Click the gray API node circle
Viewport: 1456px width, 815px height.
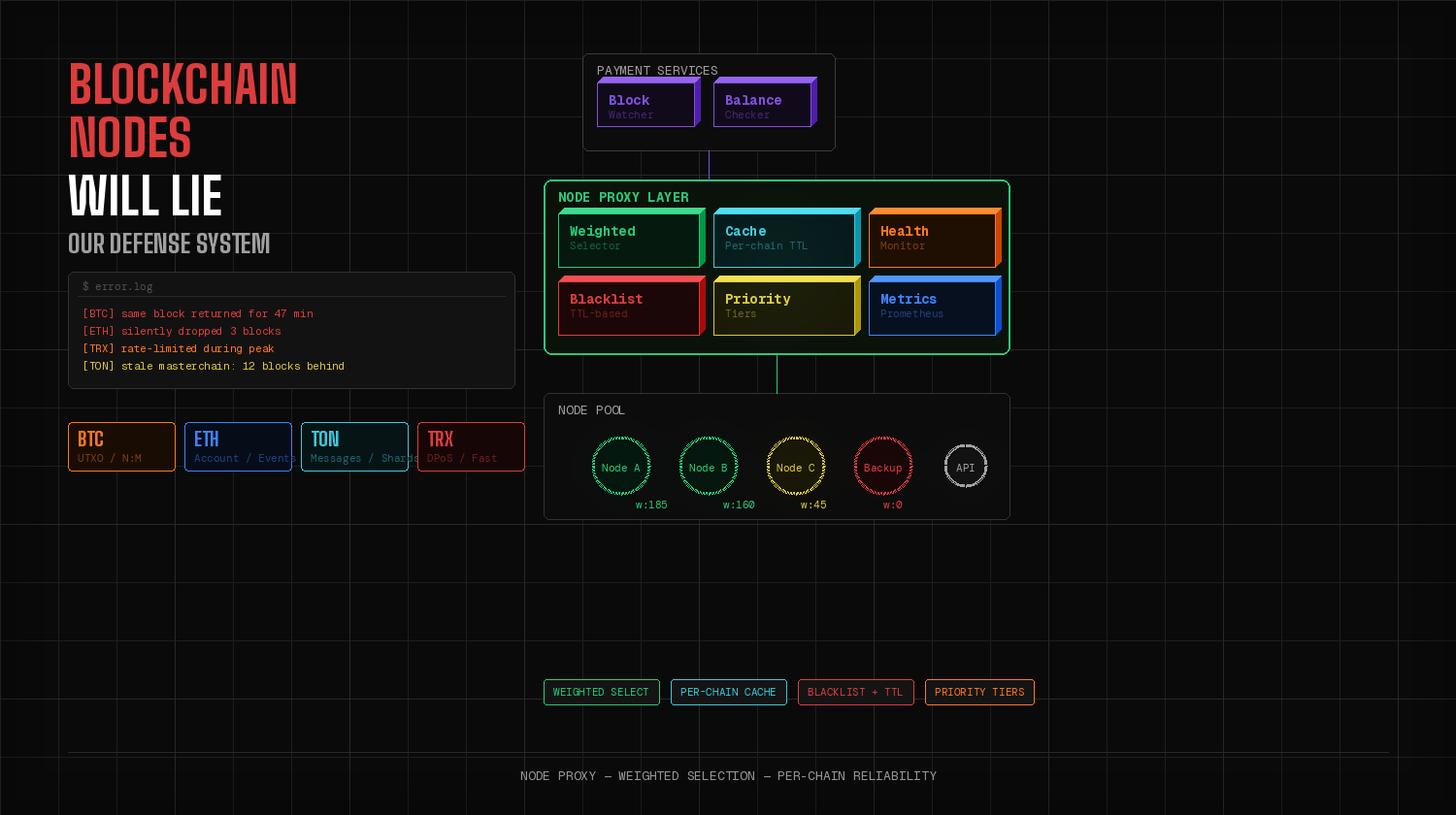click(966, 467)
